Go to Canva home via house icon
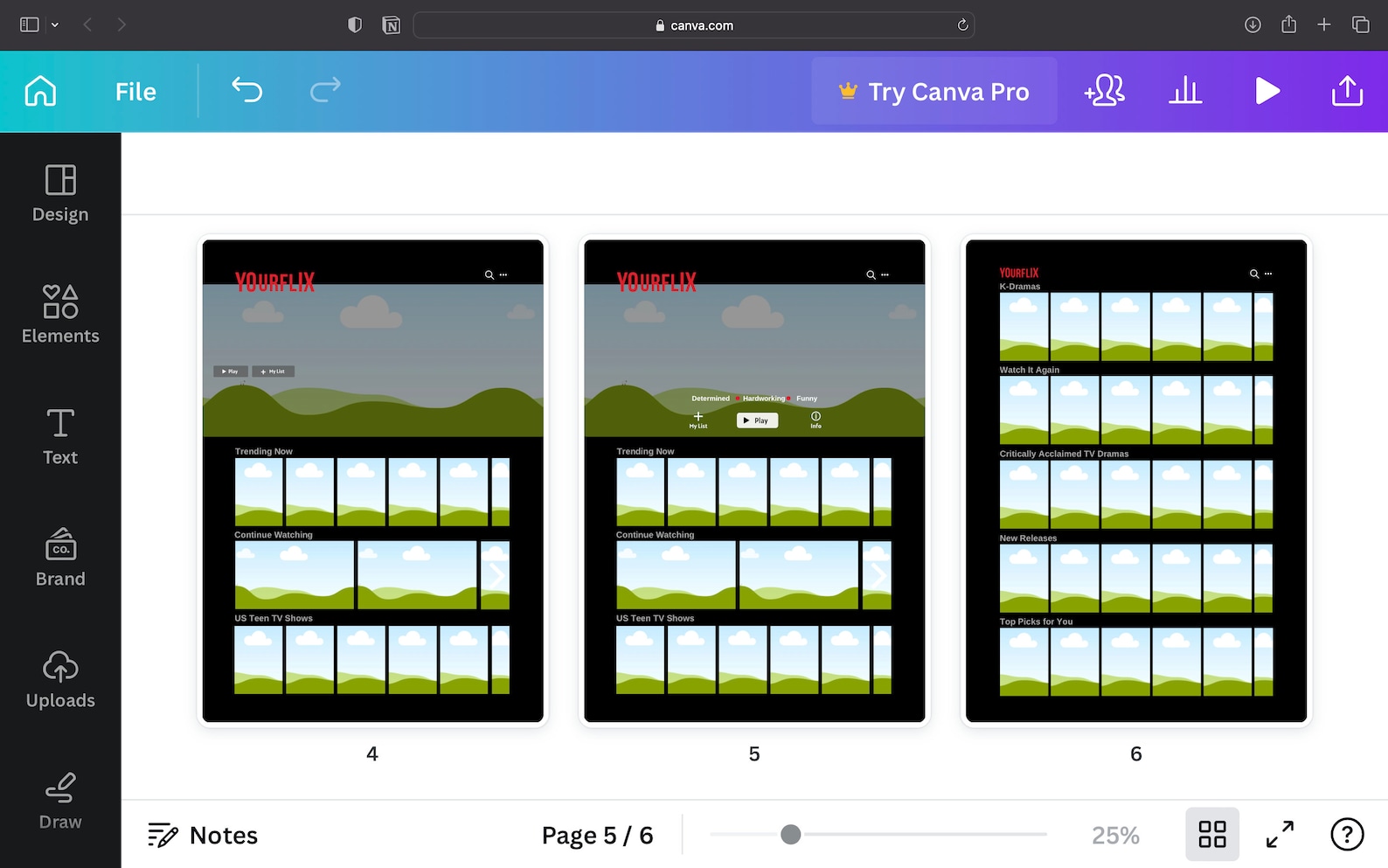The height and width of the screenshot is (868, 1388). coord(40,91)
